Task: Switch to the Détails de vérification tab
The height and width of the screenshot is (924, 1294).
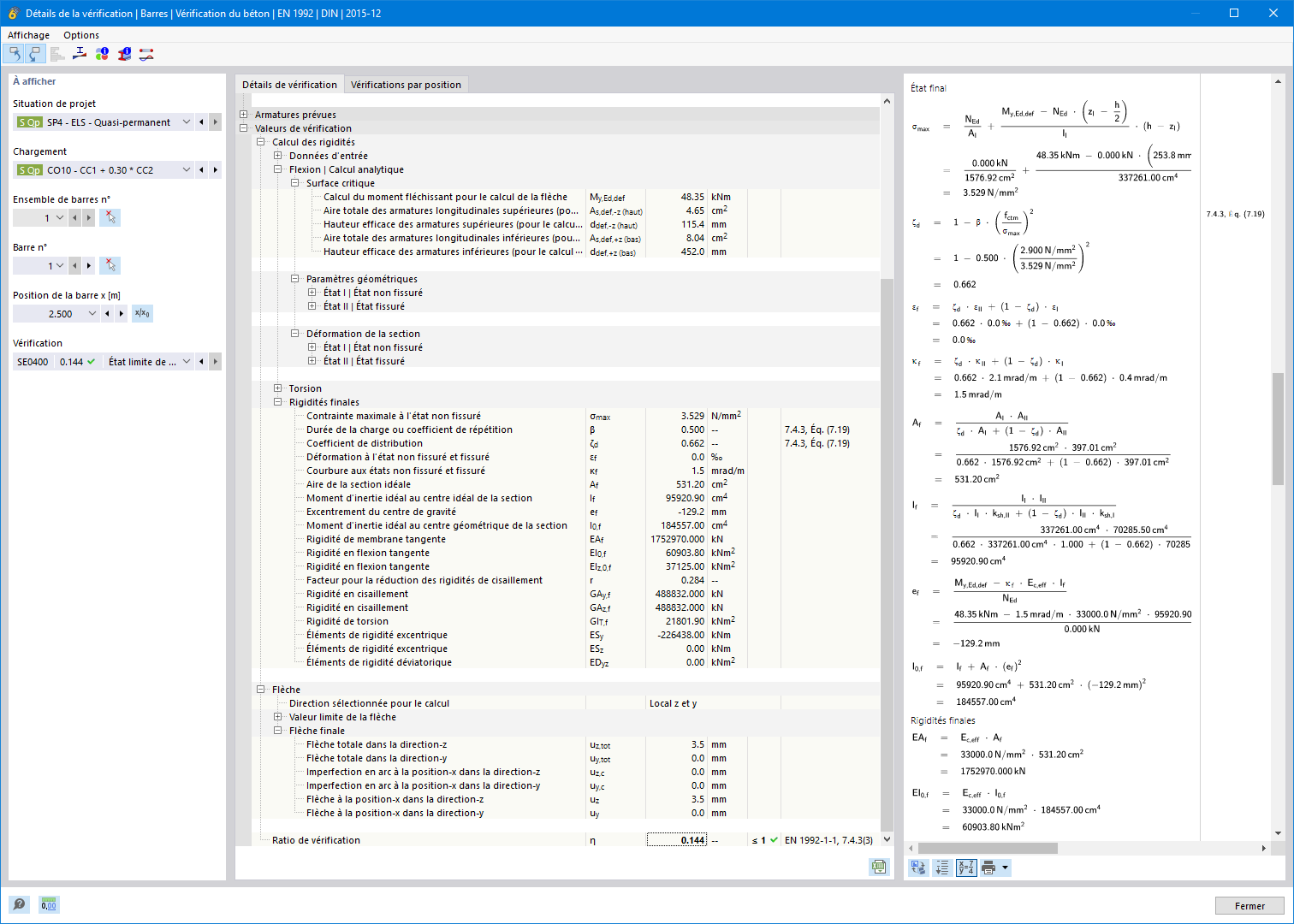Action: coord(289,85)
